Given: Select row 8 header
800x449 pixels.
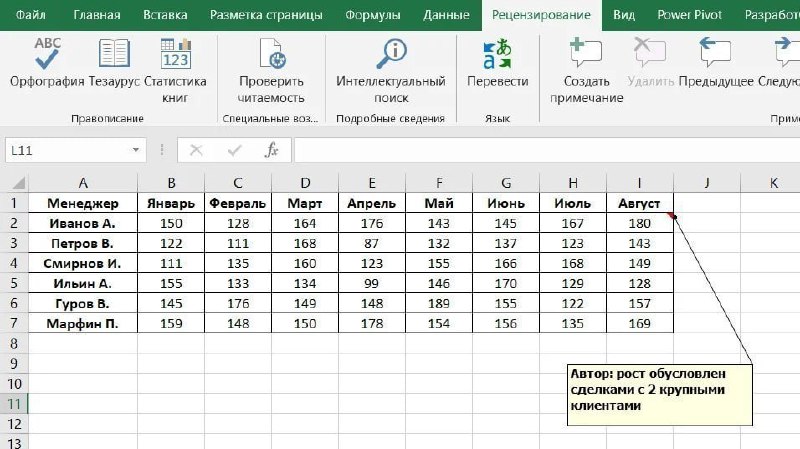Looking at the screenshot, I should click(x=14, y=343).
